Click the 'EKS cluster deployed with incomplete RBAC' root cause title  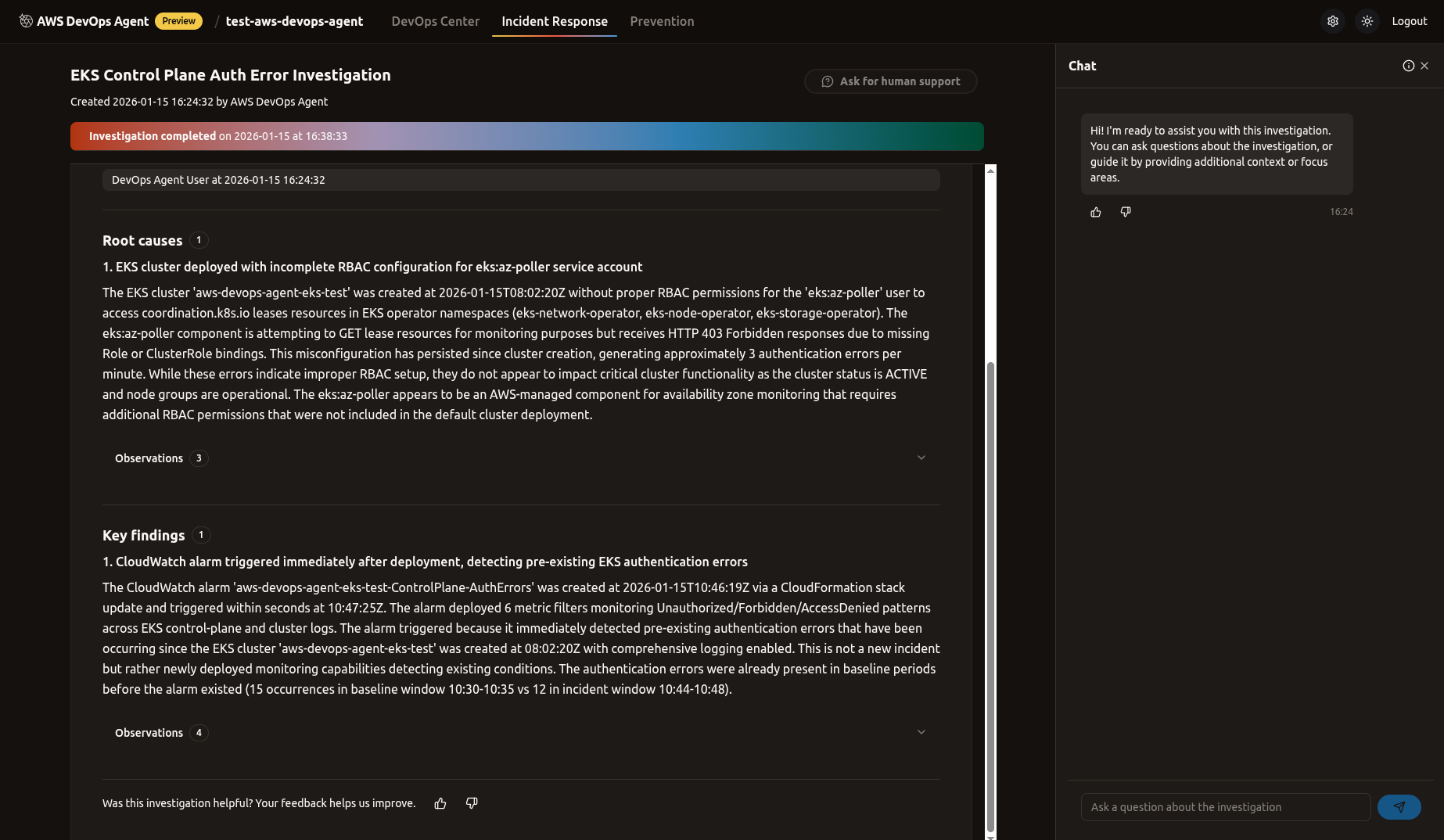coord(372,267)
